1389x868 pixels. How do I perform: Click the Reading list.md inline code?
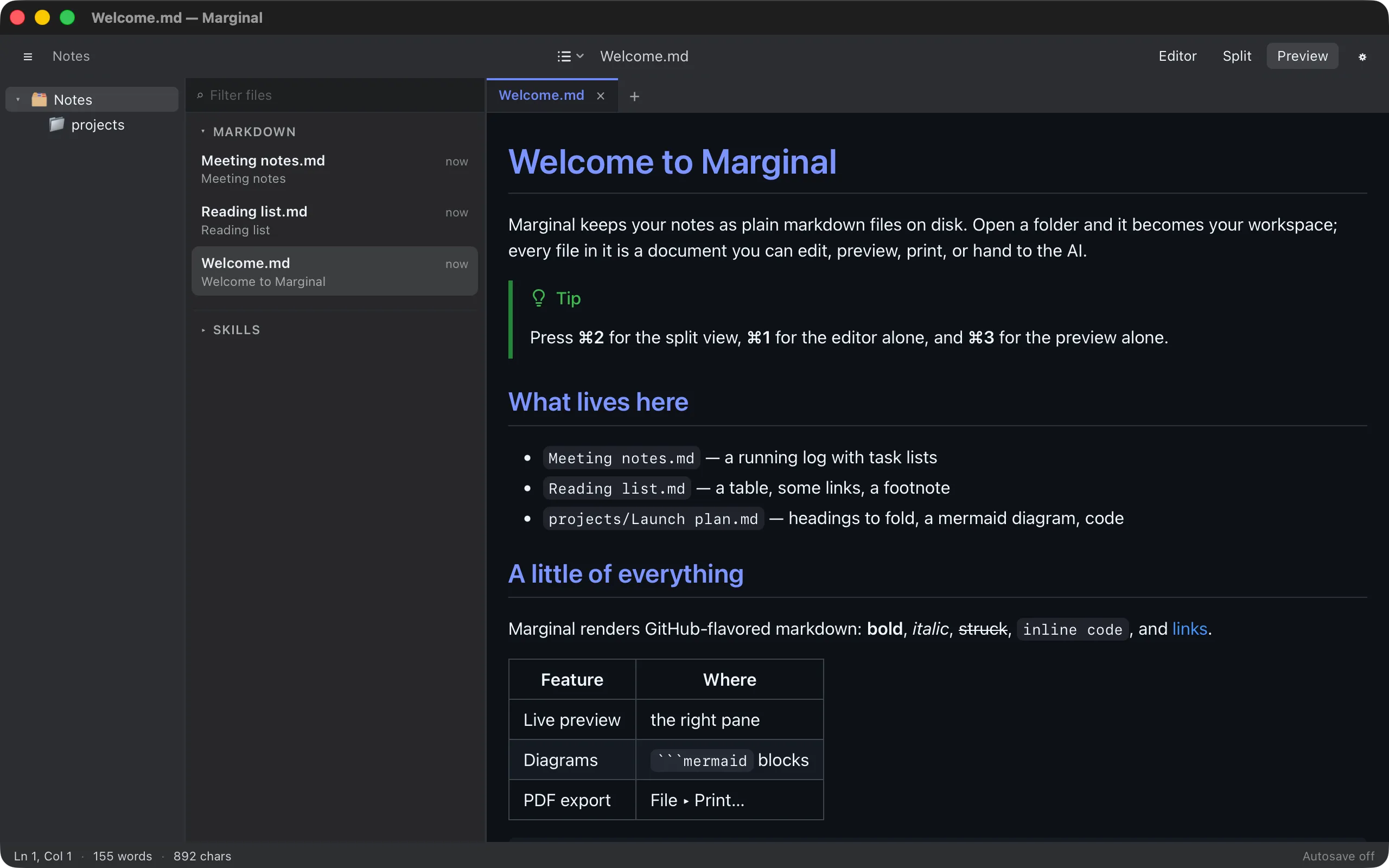tap(616, 488)
